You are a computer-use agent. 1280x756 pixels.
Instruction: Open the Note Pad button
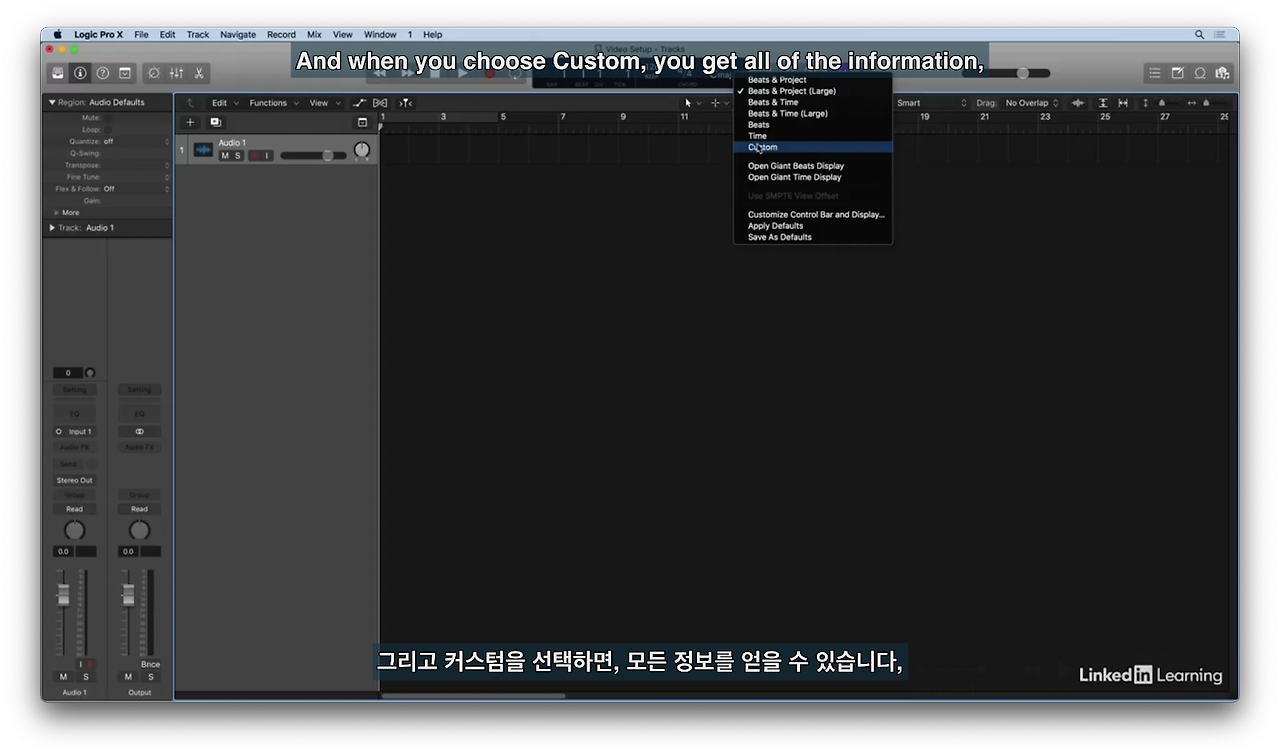coord(1178,73)
